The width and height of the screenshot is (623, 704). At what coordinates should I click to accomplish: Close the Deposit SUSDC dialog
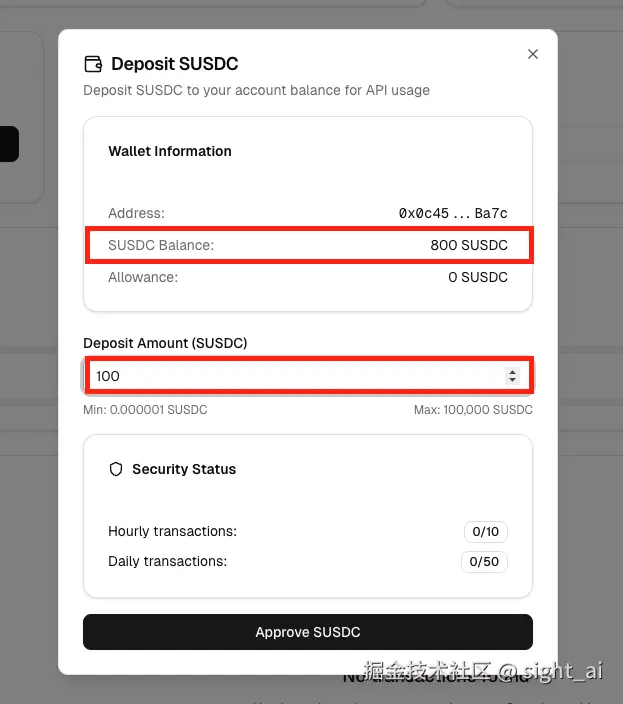[x=532, y=54]
